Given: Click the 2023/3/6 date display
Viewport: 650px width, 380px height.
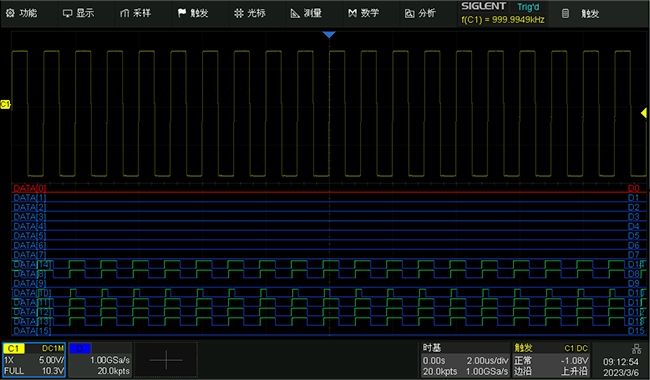Looking at the screenshot, I should (621, 373).
